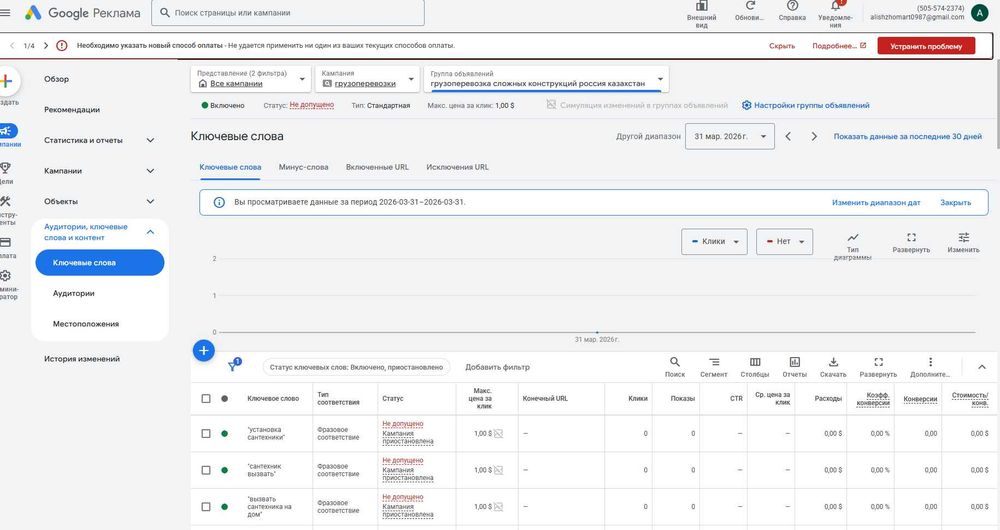Image resolution: width=1000 pixels, height=530 pixels.
Task: Open the Инструменты wrench sidebar icon
Action: click(5, 201)
